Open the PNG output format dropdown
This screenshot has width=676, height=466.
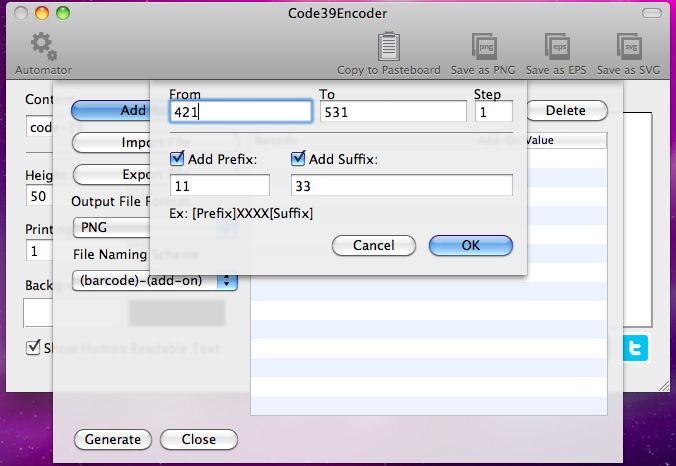click(111, 227)
